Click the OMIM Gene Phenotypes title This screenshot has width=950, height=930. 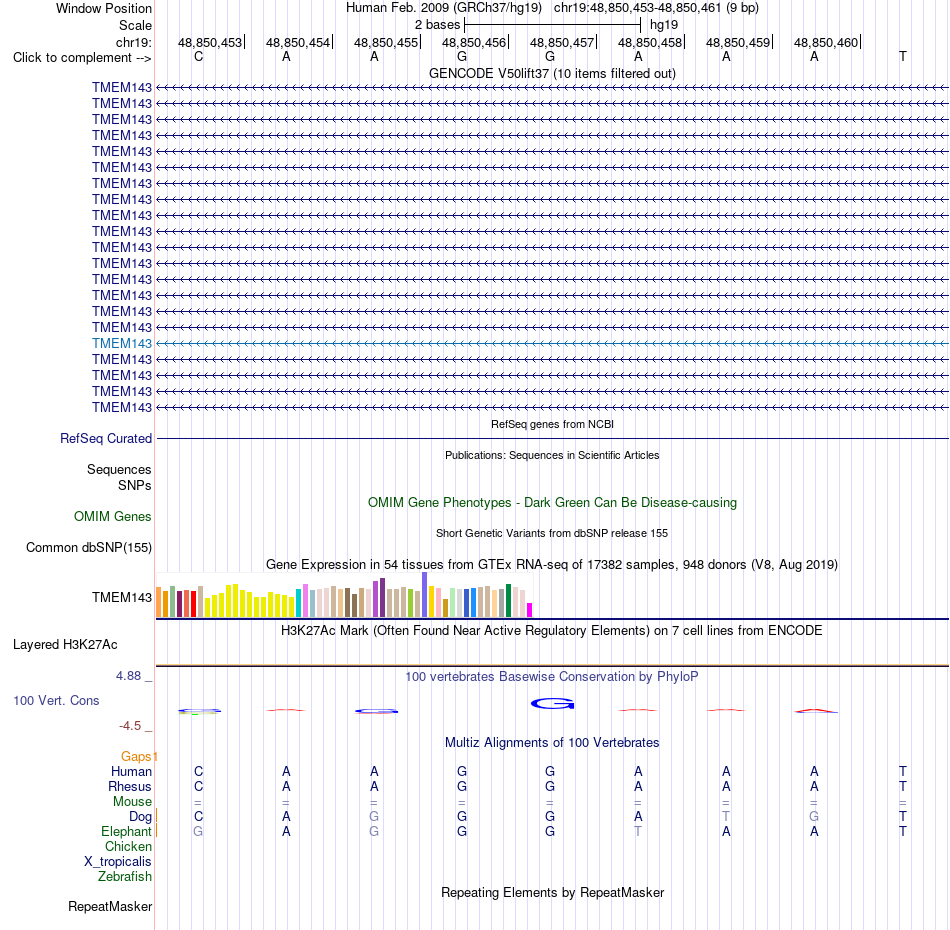coord(552,502)
